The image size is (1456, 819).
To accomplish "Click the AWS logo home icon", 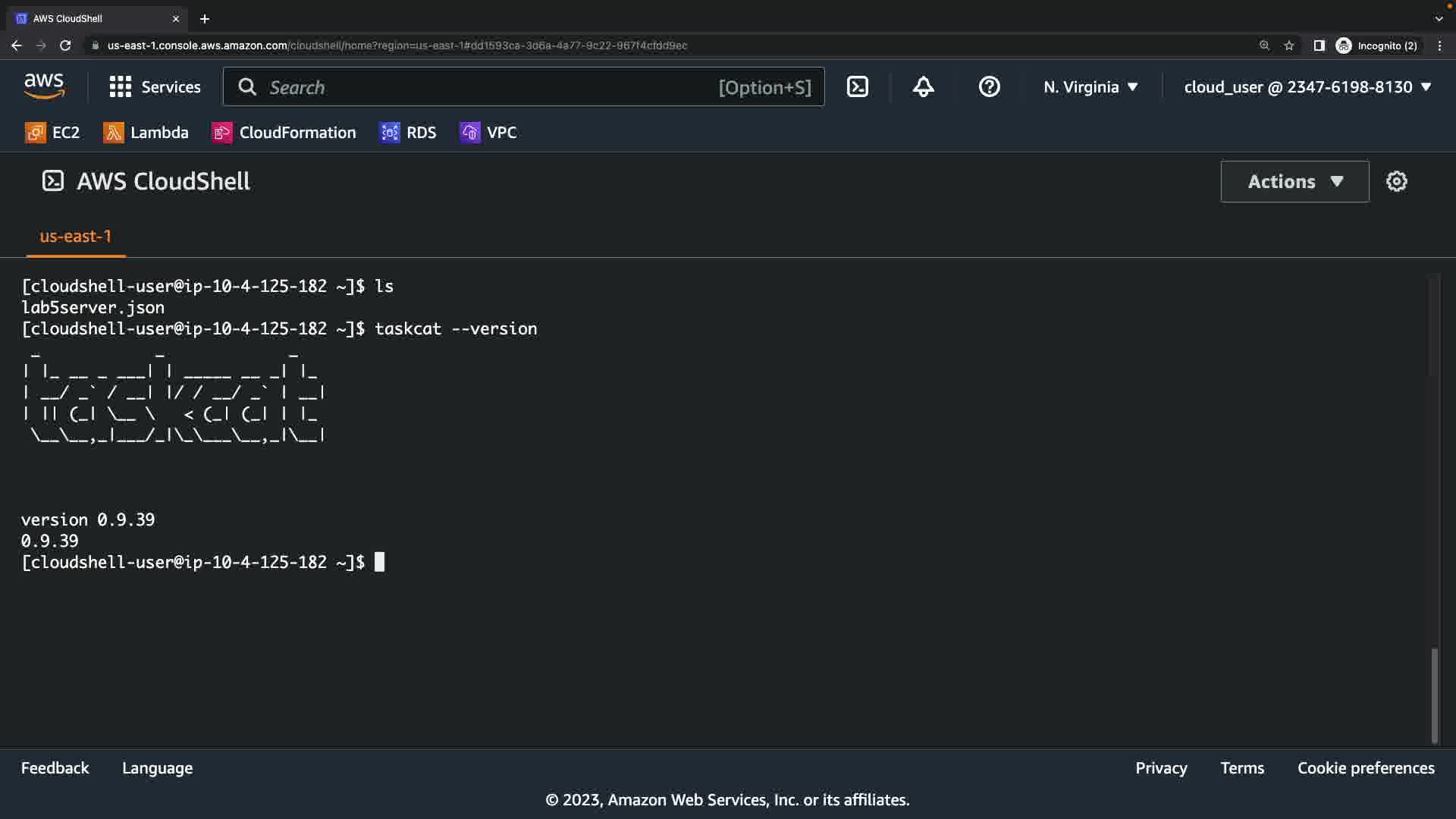I will click(x=44, y=86).
